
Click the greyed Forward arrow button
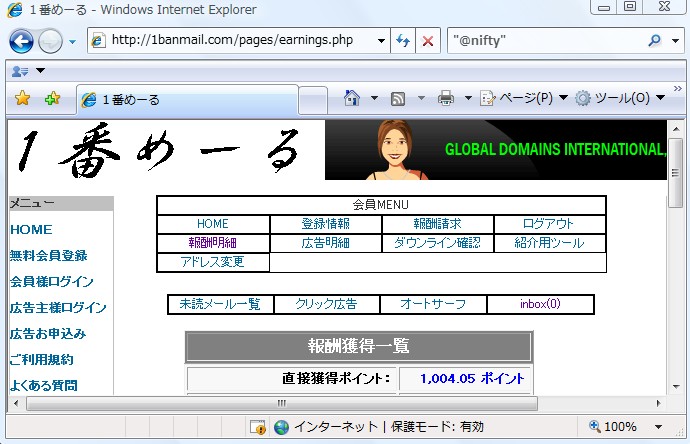click(x=50, y=42)
